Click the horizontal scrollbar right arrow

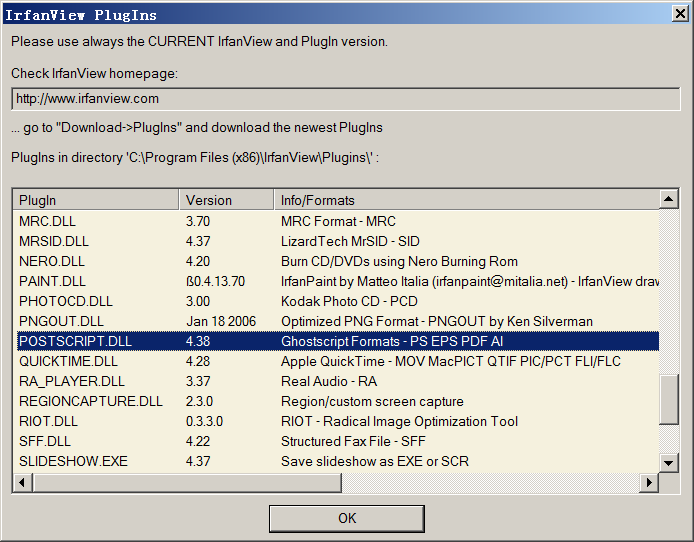pos(649,482)
